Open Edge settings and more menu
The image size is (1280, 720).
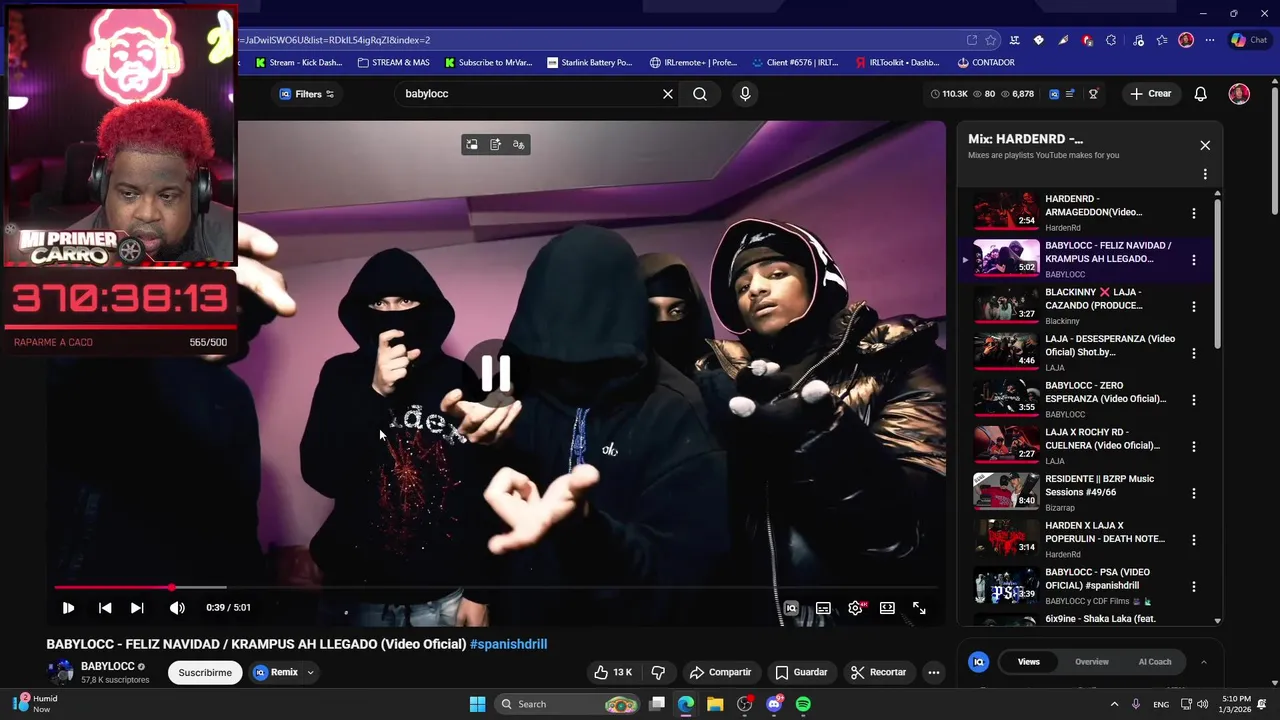[1210, 40]
